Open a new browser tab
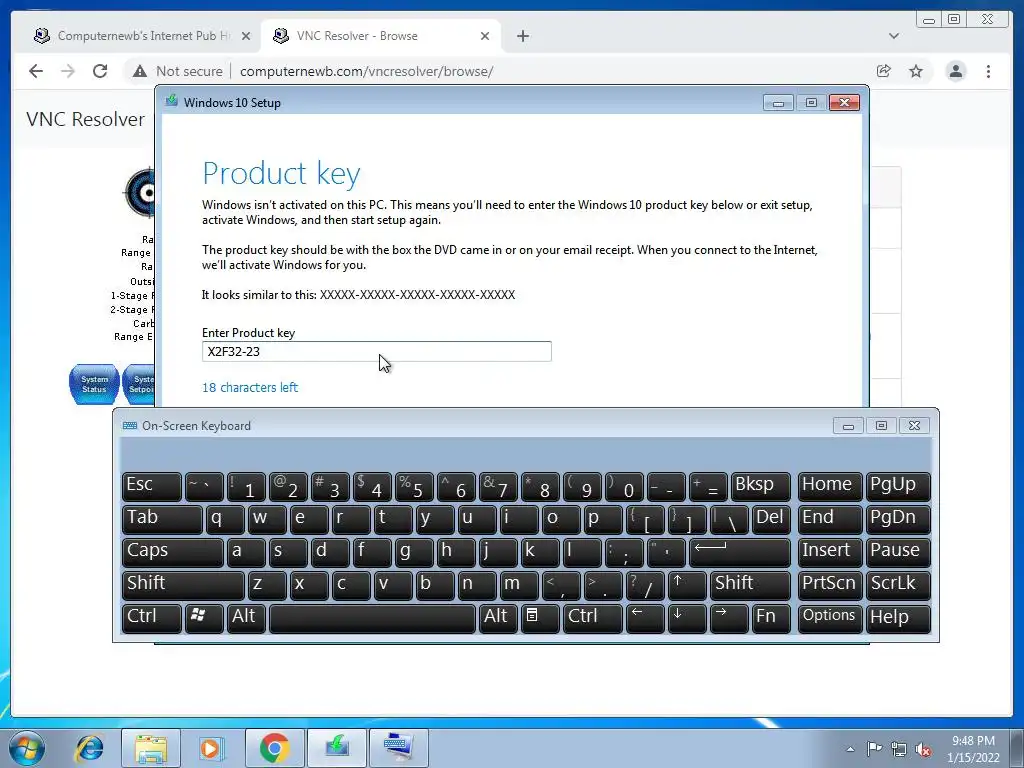Viewport: 1024px width, 768px height. tap(522, 36)
